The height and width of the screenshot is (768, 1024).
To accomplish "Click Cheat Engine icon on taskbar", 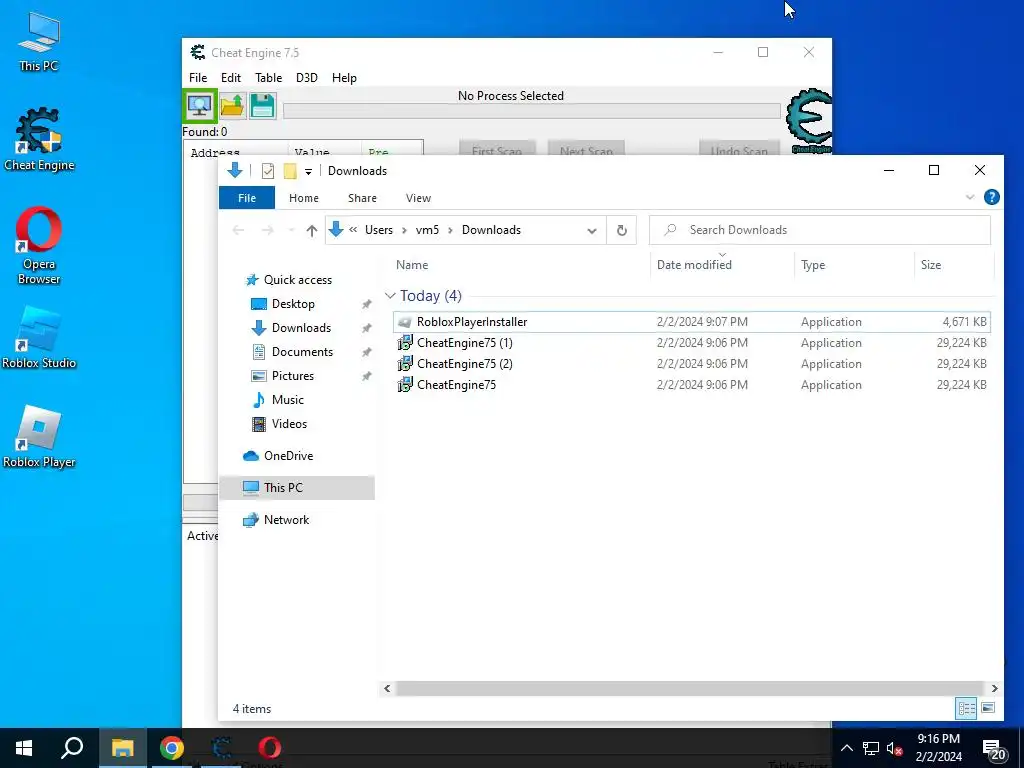I will tap(221, 748).
